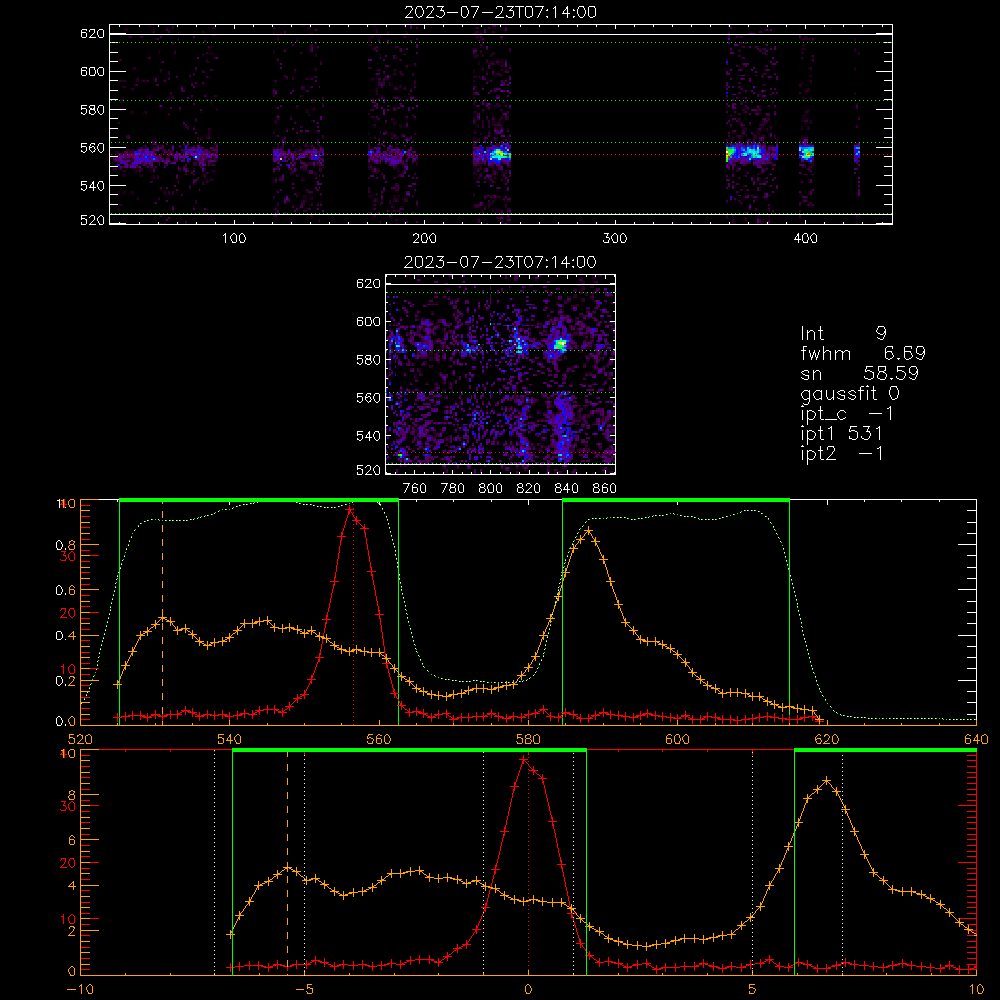Click the top plot timestamp title 2023-07-23T07:14:00
The height and width of the screenshot is (1000, 1000).
(x=500, y=12)
